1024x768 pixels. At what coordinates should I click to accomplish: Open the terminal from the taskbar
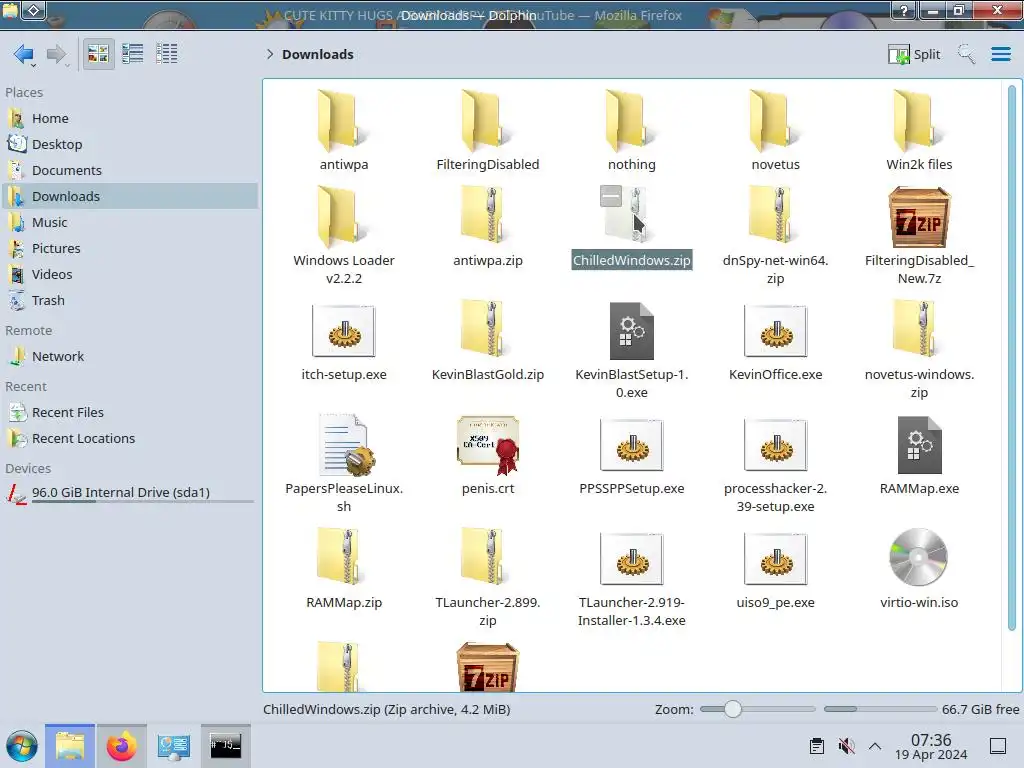(225, 746)
